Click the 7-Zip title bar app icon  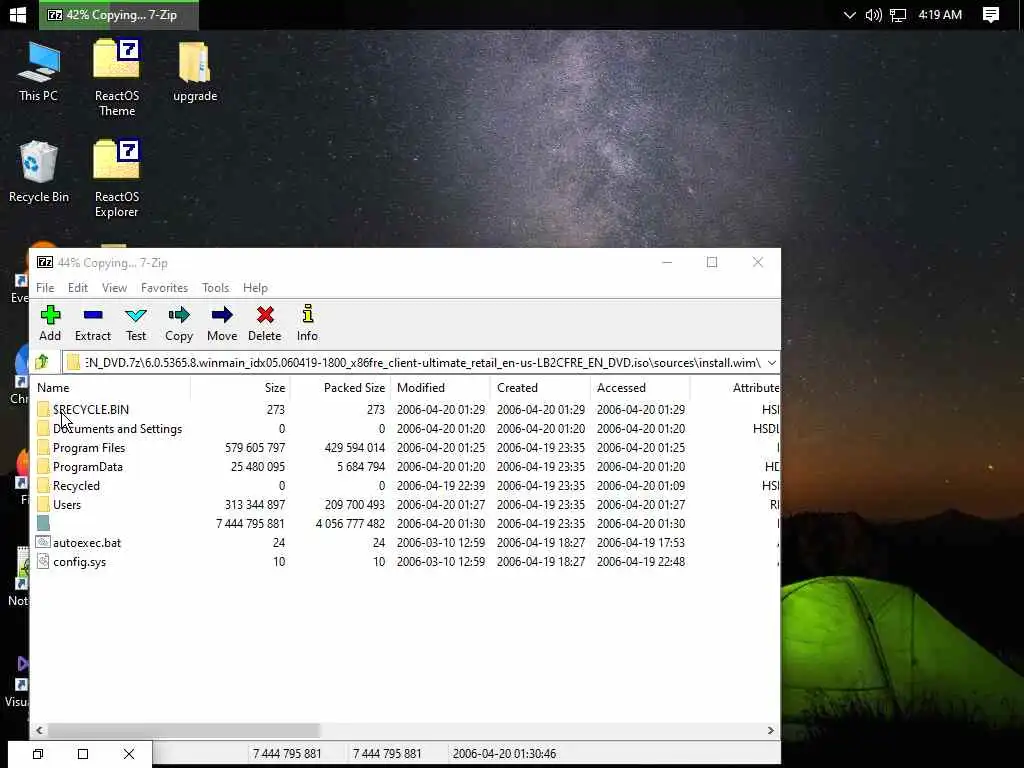click(x=44, y=263)
